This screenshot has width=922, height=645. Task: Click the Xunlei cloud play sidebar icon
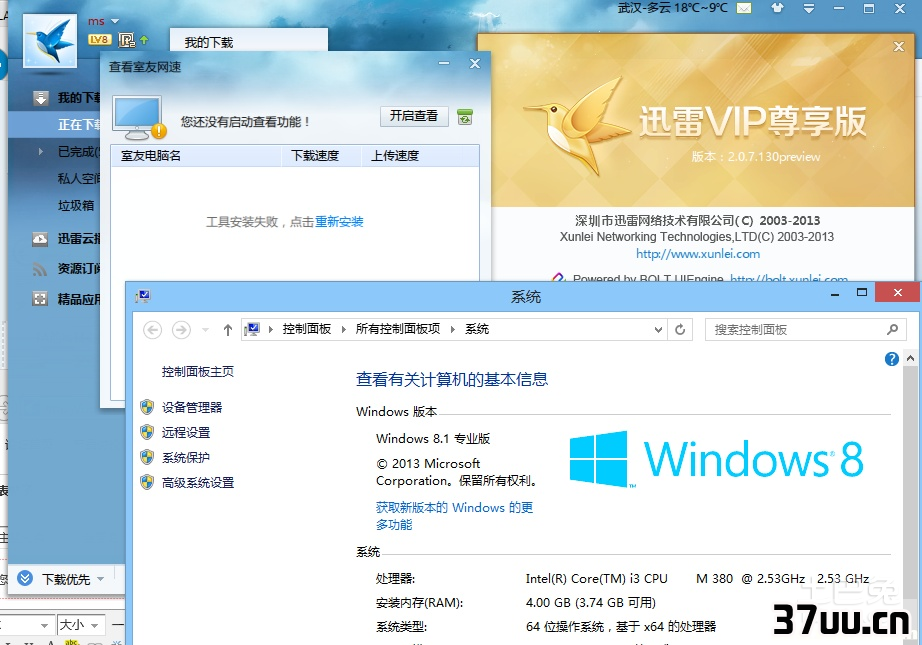pyautogui.click(x=39, y=239)
